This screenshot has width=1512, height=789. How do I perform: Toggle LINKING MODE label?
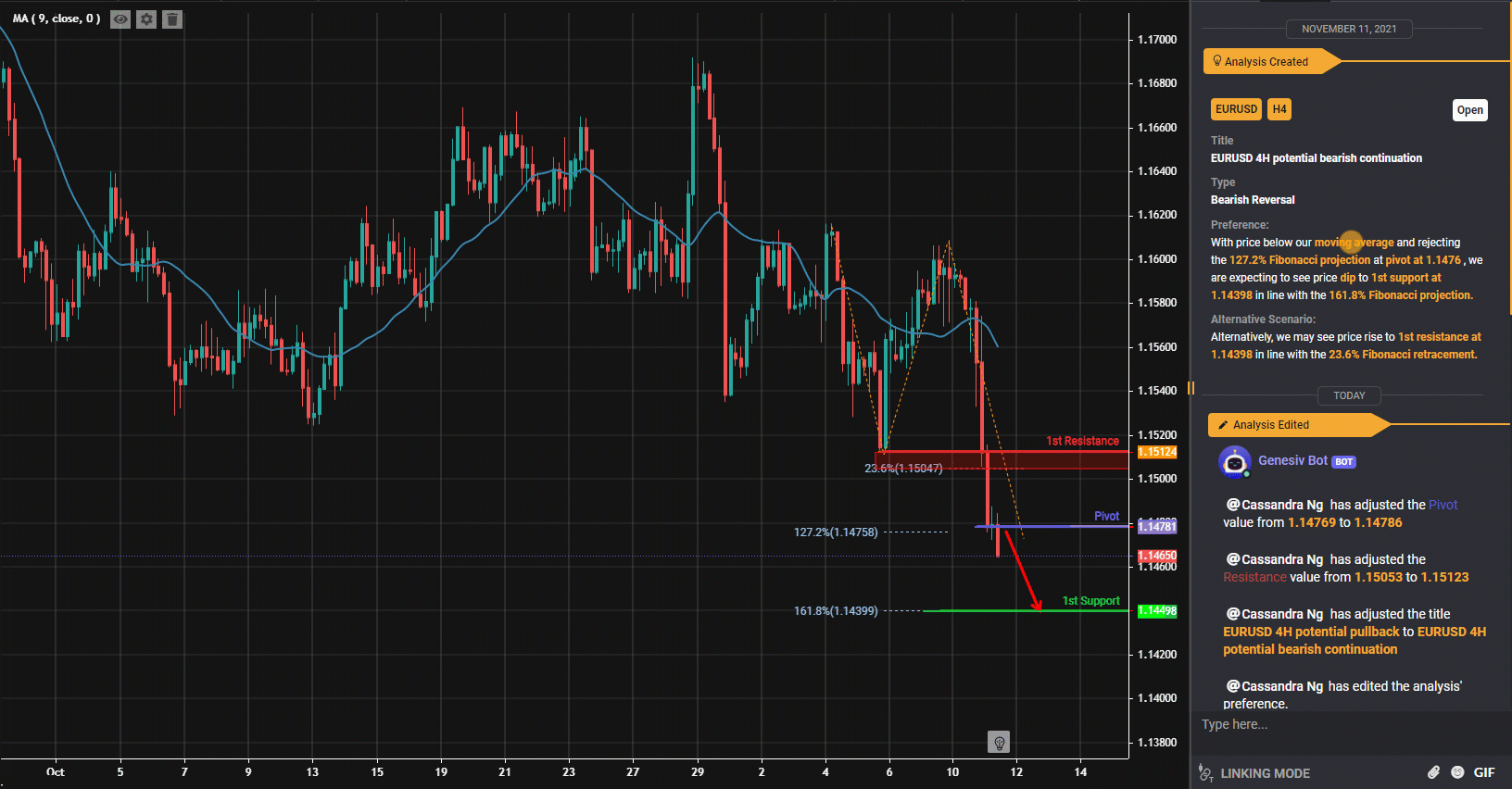pos(1265,773)
